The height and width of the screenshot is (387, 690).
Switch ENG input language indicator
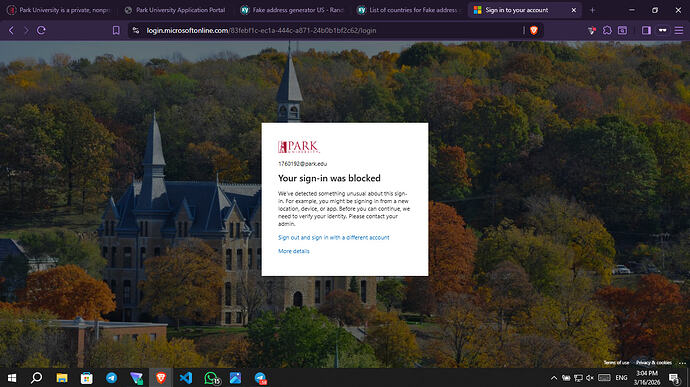click(x=621, y=378)
